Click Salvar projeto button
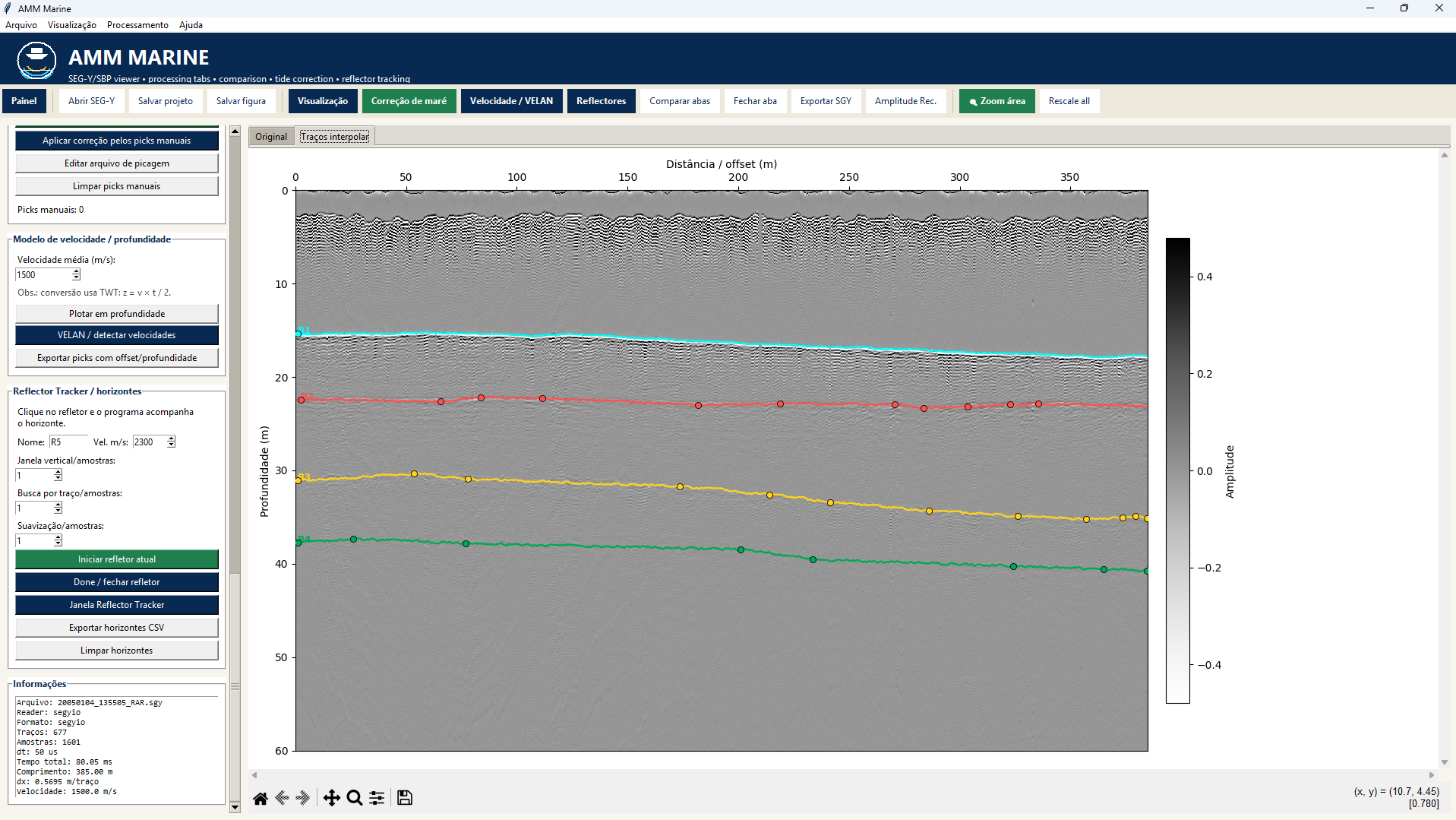This screenshot has width=1456, height=820. (x=166, y=101)
